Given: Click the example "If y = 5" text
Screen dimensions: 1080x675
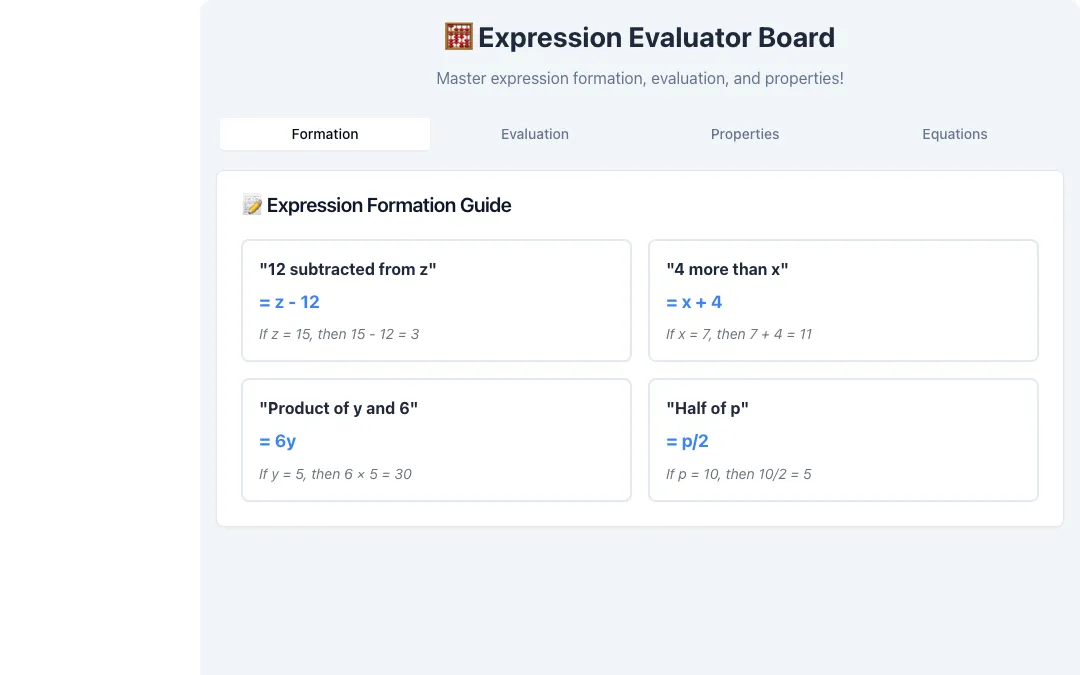Looking at the screenshot, I should [335, 475].
